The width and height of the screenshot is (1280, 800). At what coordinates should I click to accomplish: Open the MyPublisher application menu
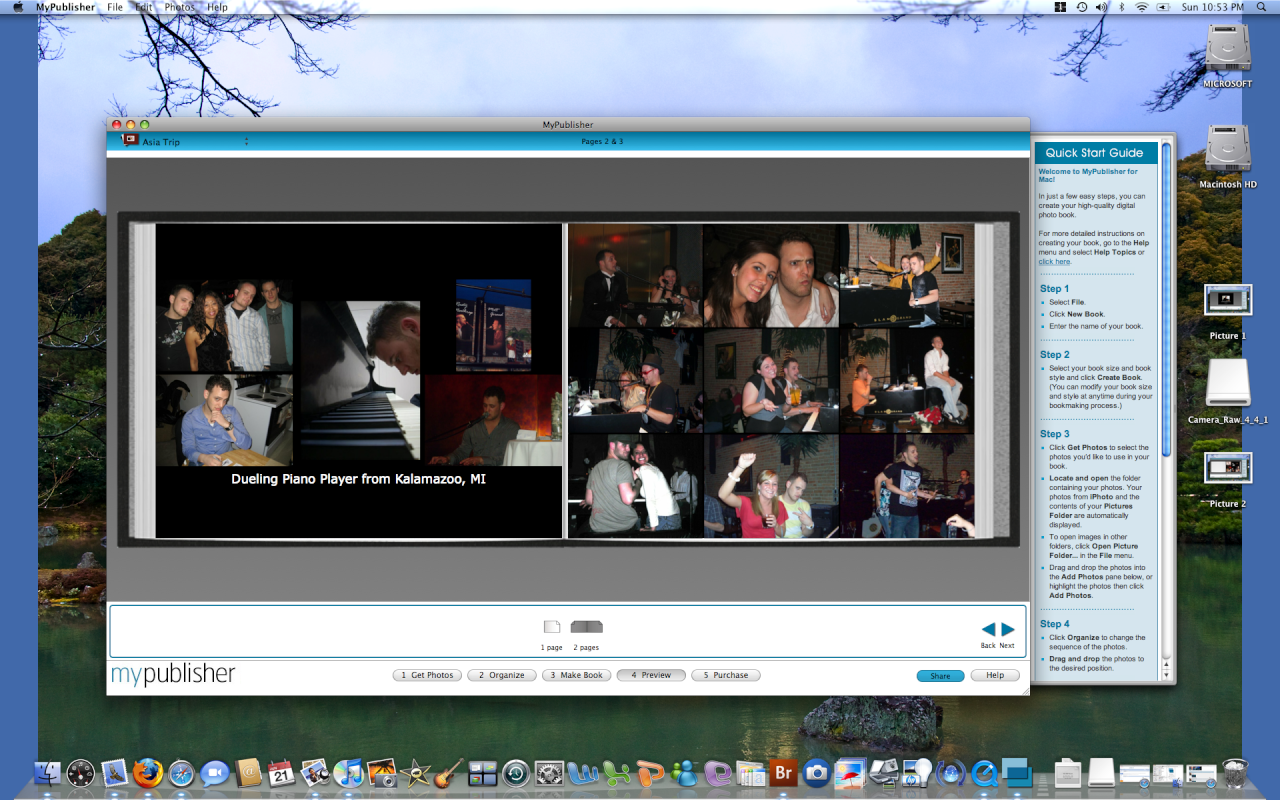[x=65, y=7]
